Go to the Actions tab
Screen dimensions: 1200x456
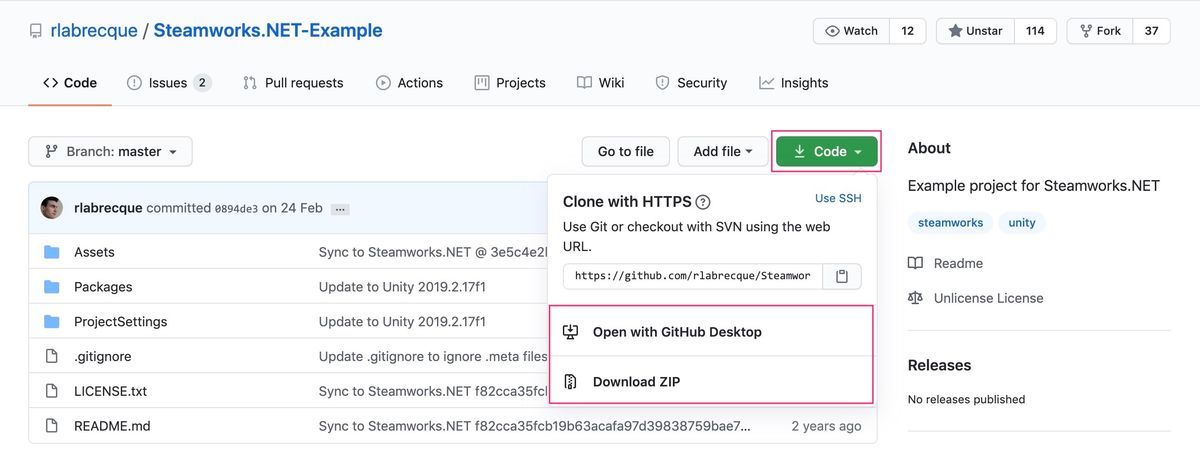[409, 83]
